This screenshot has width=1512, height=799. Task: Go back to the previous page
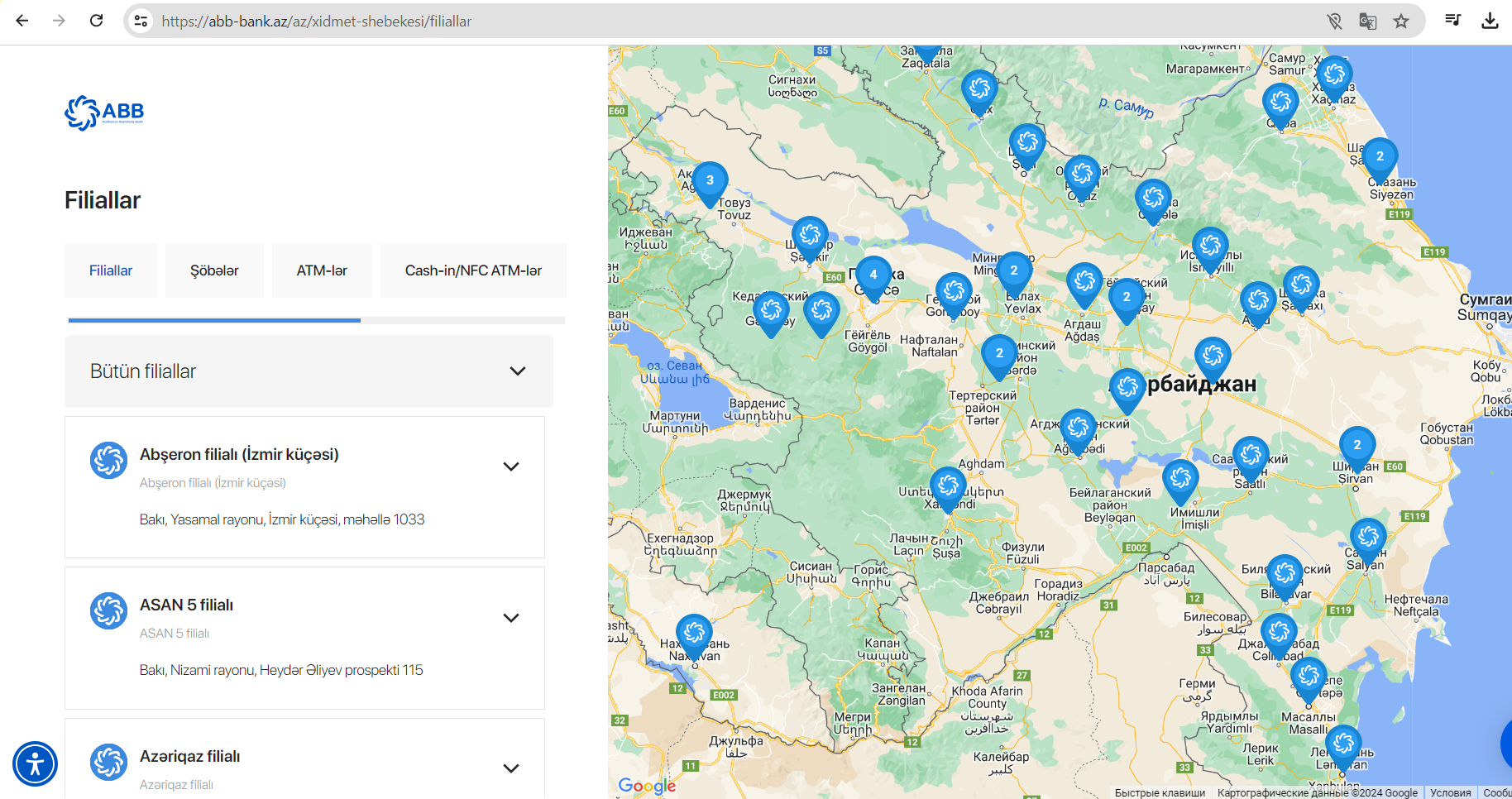coord(22,21)
